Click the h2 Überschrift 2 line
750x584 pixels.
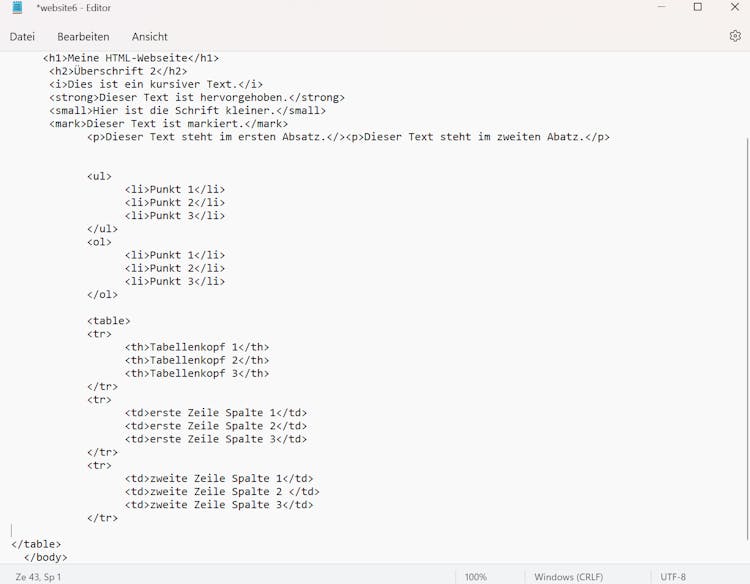pos(118,71)
